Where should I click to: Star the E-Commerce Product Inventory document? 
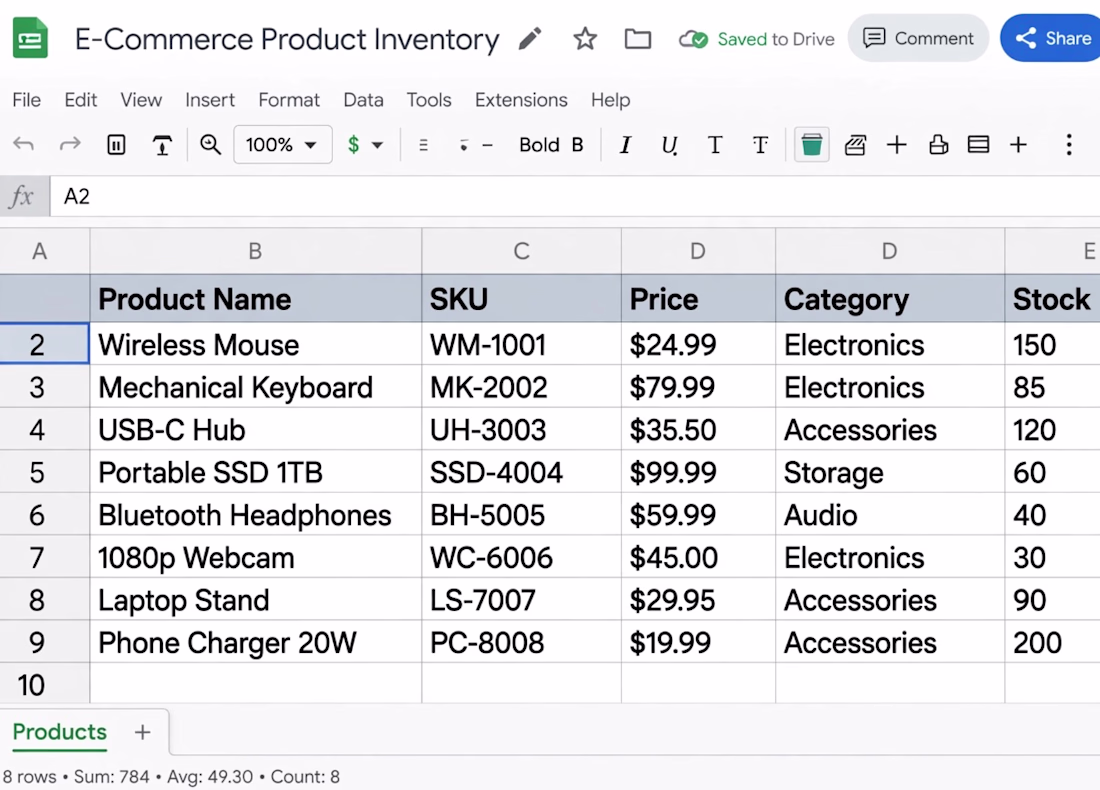pyautogui.click(x=584, y=39)
